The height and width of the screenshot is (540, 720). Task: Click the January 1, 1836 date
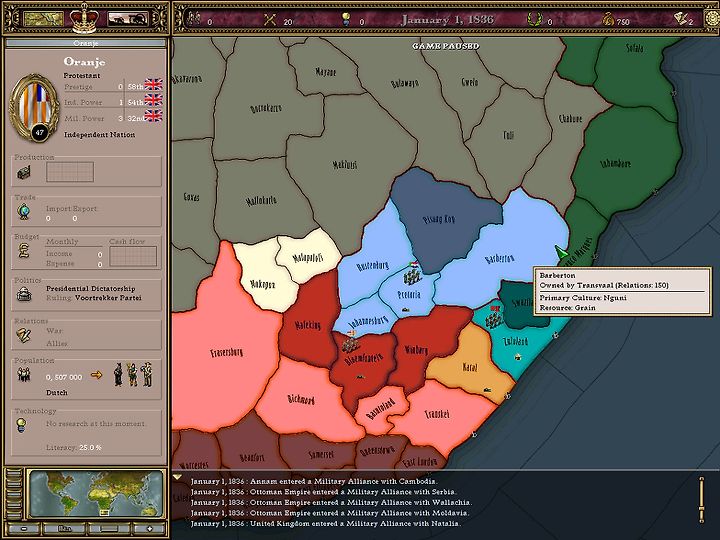pyautogui.click(x=447, y=20)
